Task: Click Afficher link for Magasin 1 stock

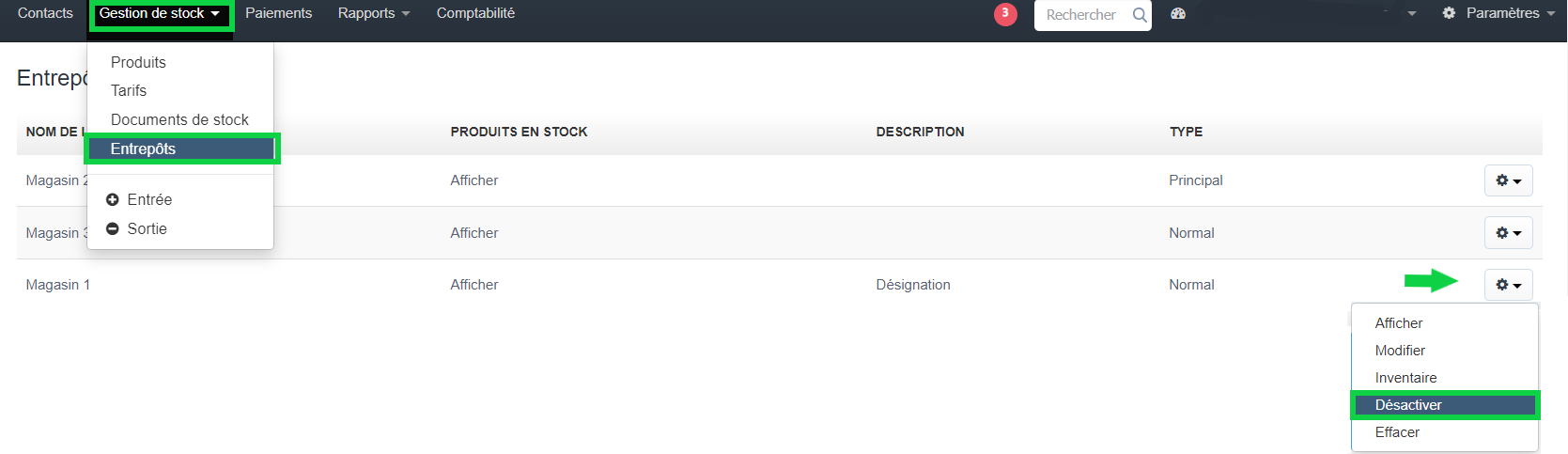Action: tap(474, 285)
